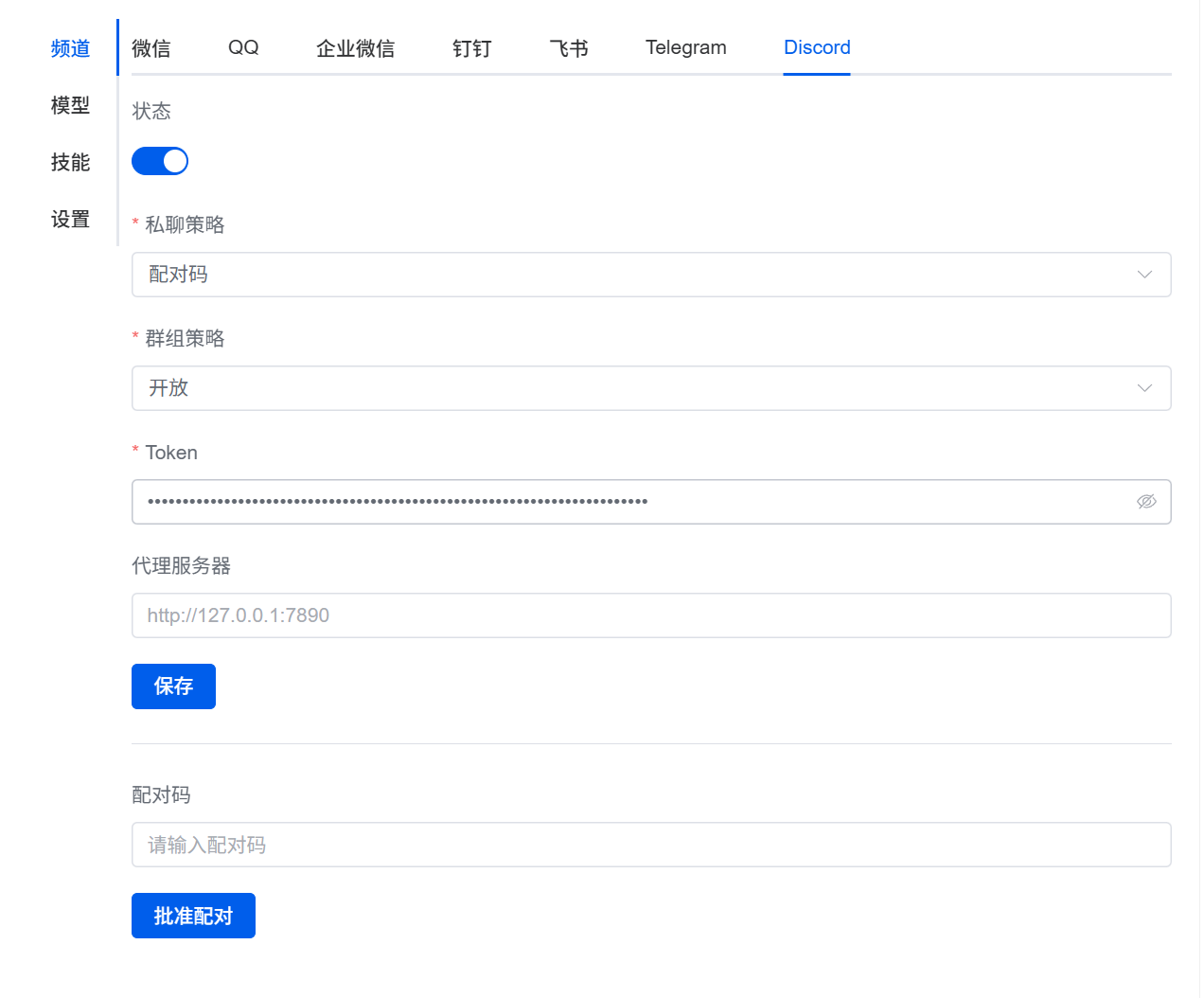Open the 企业微信 tab
Image resolution: width=1204 pixels, height=998 pixels.
(355, 48)
